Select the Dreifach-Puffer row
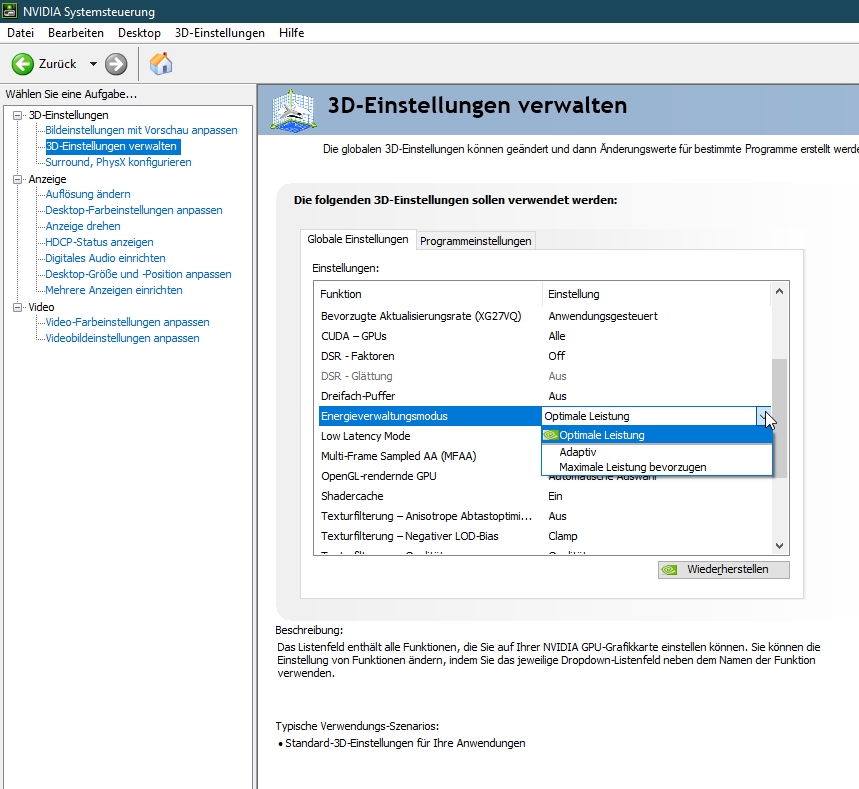This screenshot has height=789, width=859. (545, 396)
